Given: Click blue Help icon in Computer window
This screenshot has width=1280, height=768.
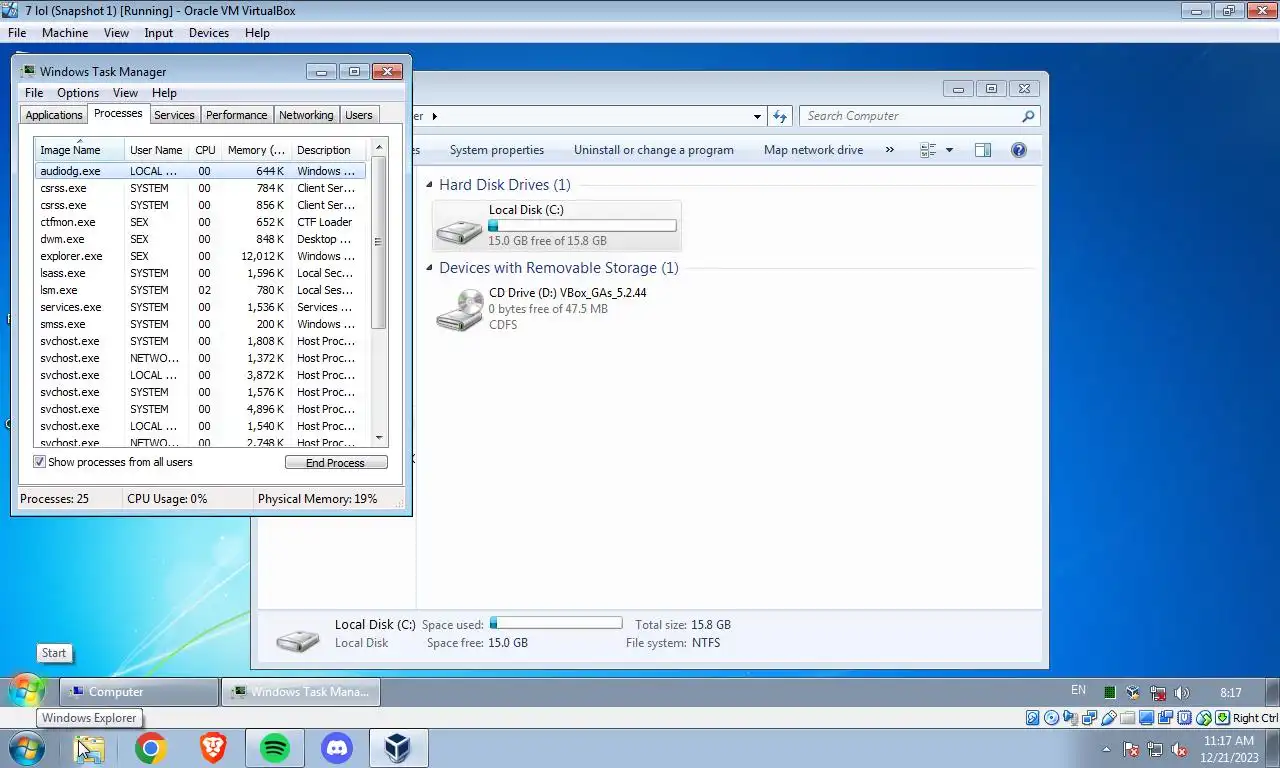Looking at the screenshot, I should 1019,150.
